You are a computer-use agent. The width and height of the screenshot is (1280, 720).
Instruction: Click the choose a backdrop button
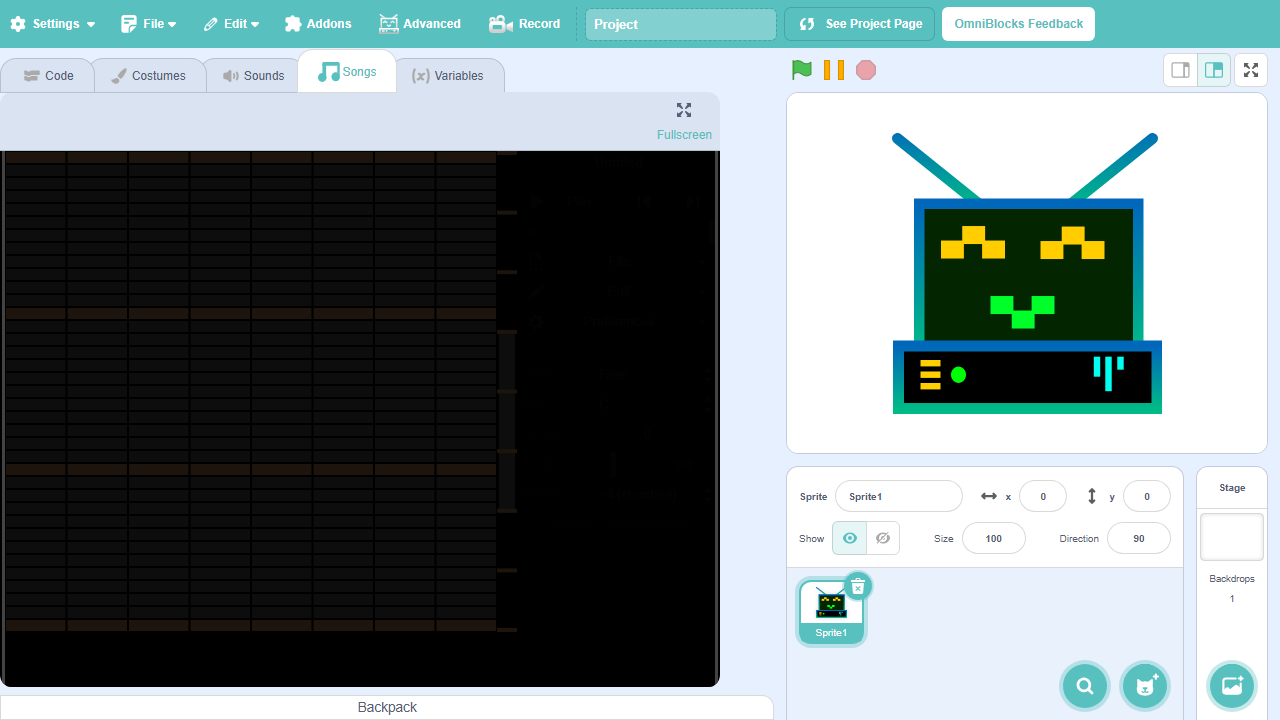click(1232, 686)
